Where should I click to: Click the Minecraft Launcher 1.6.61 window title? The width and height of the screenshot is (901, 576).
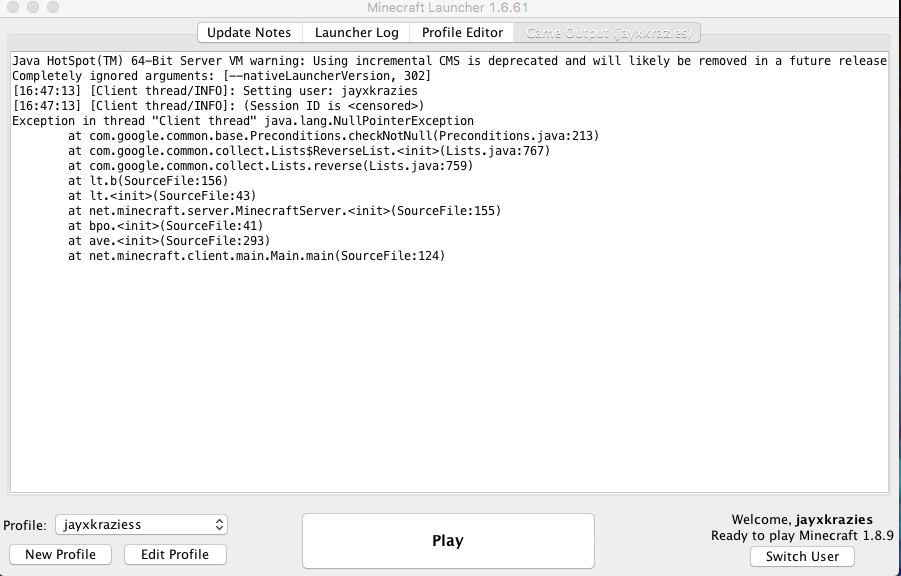[x=448, y=7]
